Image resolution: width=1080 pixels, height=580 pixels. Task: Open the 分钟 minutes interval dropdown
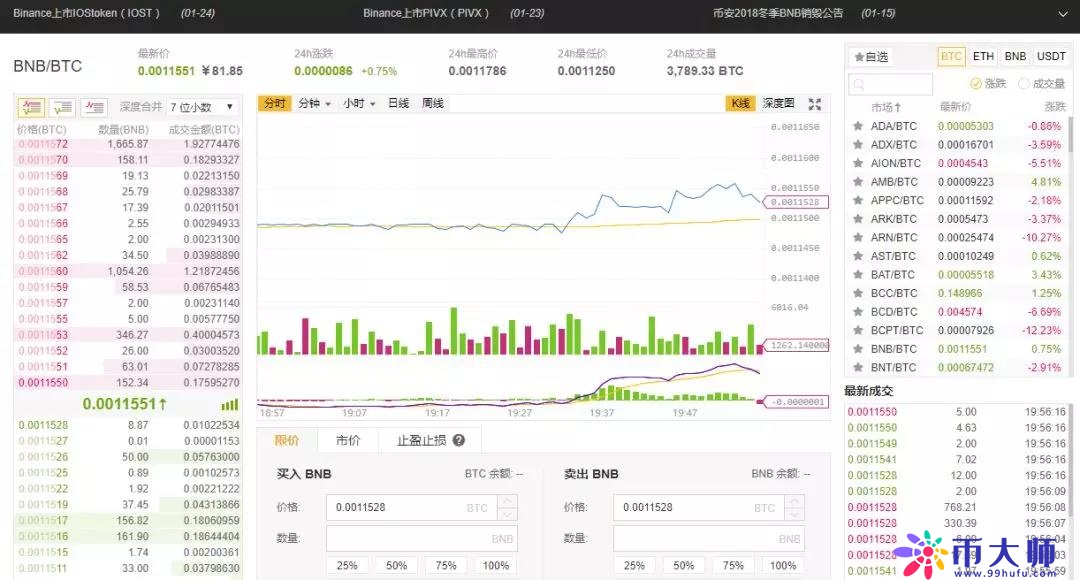tap(315, 103)
